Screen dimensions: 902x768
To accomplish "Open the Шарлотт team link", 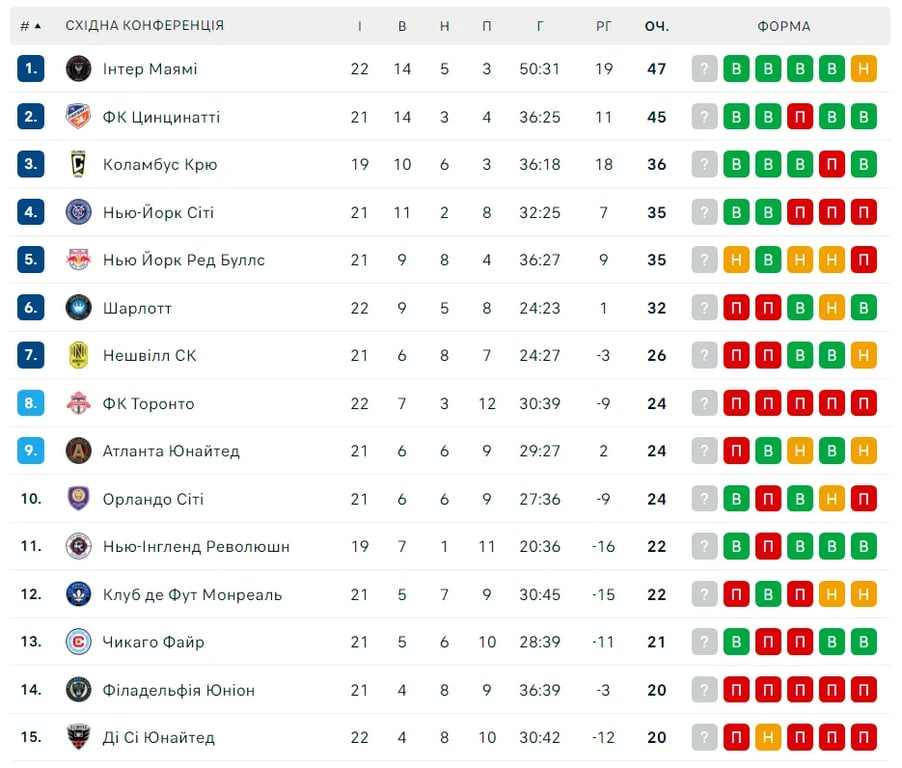I will (x=137, y=308).
